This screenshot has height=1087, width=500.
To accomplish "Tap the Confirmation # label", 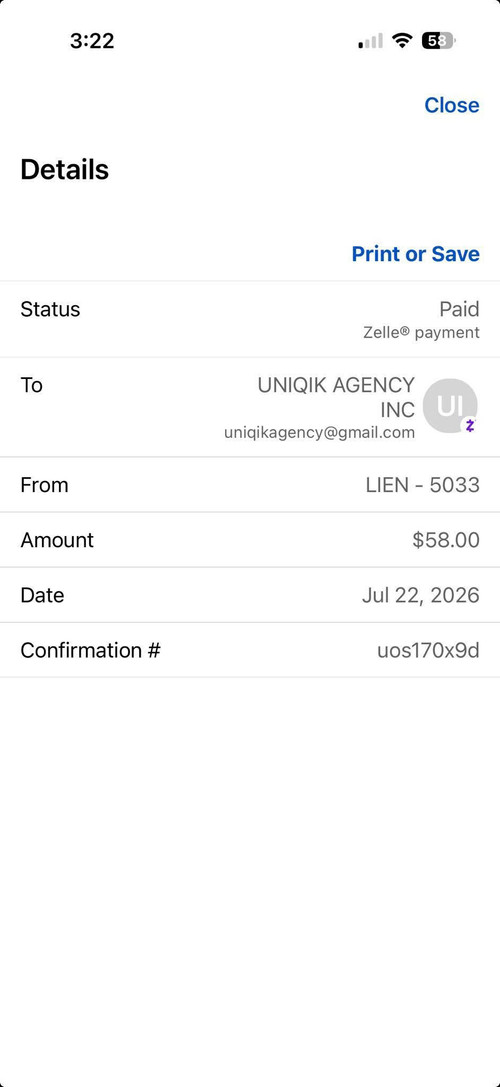I will (90, 651).
